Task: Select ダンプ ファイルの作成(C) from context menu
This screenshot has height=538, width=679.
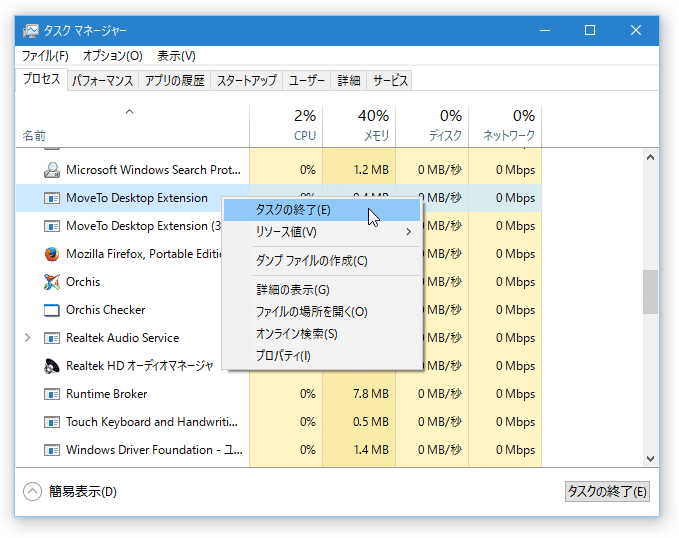Action: pyautogui.click(x=322, y=261)
